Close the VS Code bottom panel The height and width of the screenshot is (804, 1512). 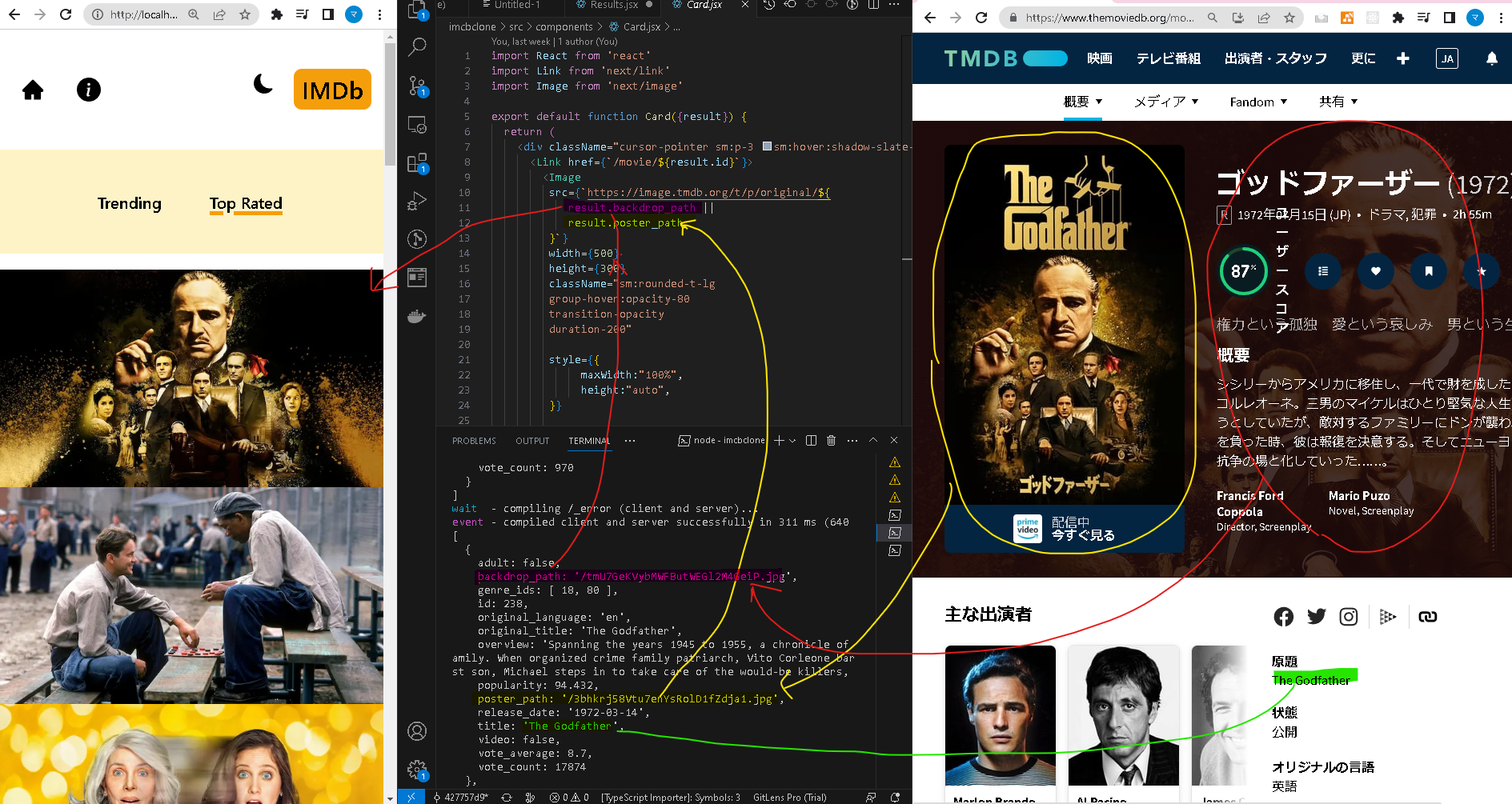[x=894, y=441]
